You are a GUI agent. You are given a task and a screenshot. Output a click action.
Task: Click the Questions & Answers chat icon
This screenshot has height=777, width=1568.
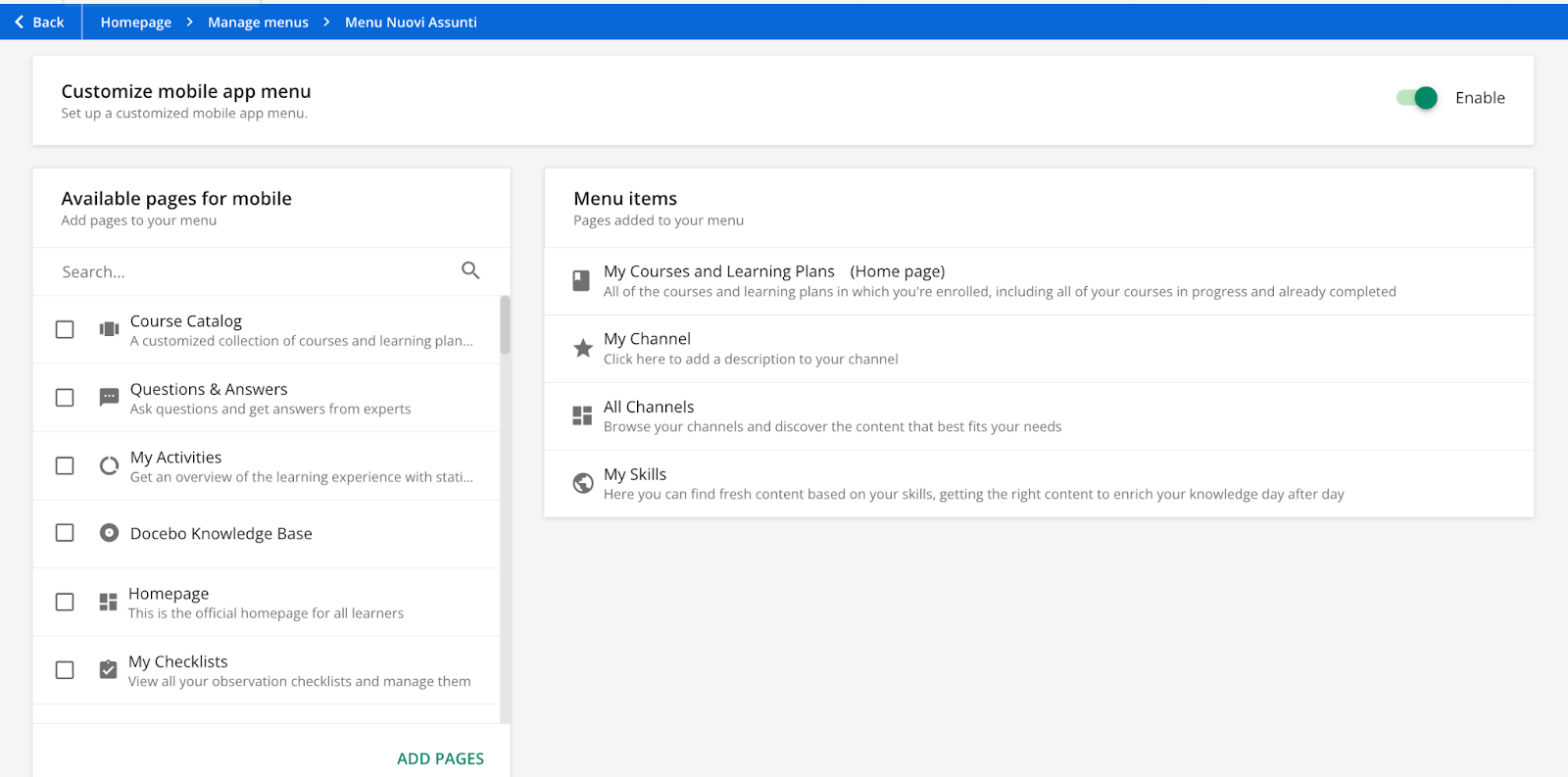109,397
